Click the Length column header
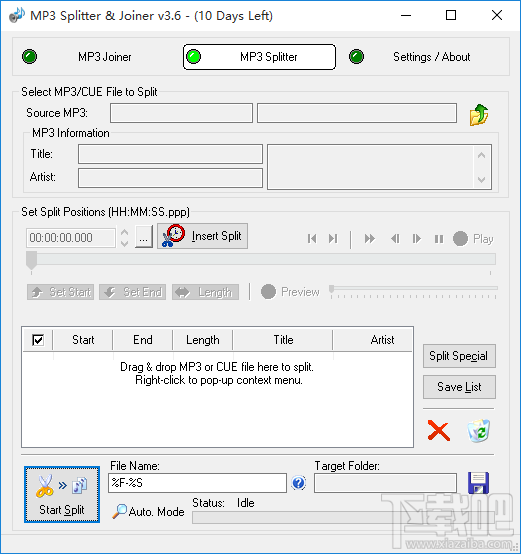 tap(203, 340)
